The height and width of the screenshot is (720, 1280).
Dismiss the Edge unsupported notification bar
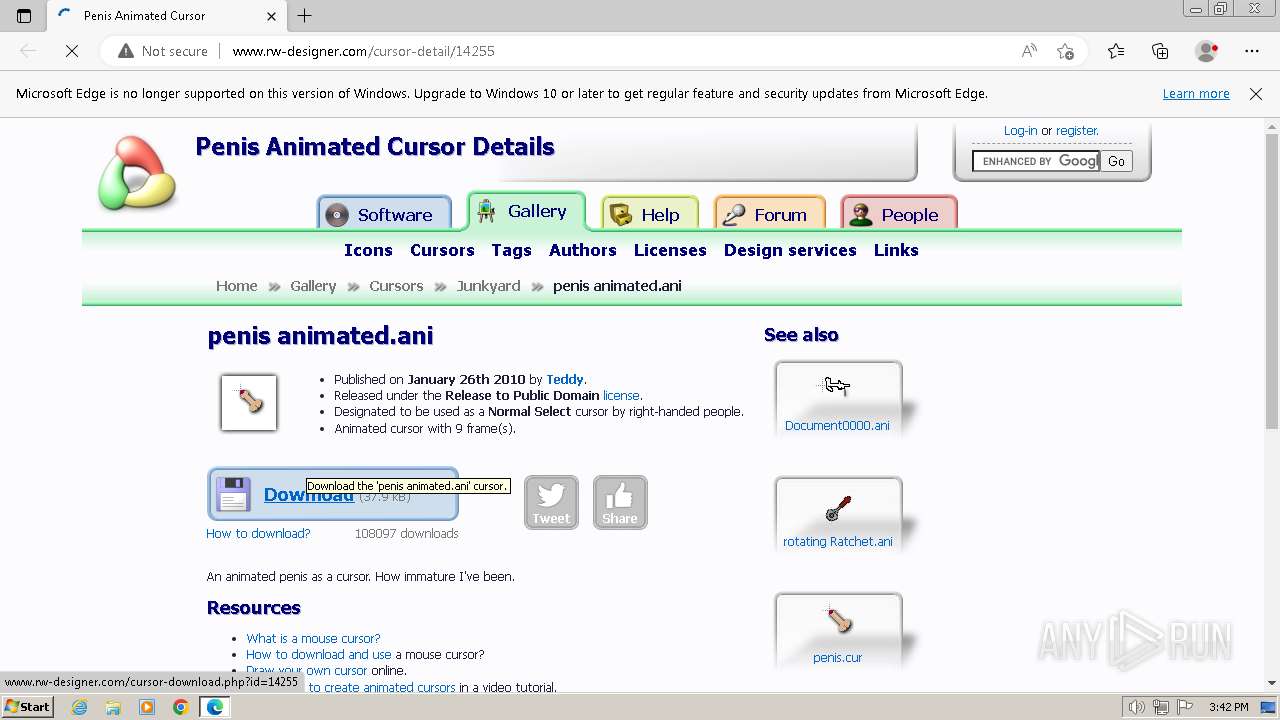pos(1256,94)
